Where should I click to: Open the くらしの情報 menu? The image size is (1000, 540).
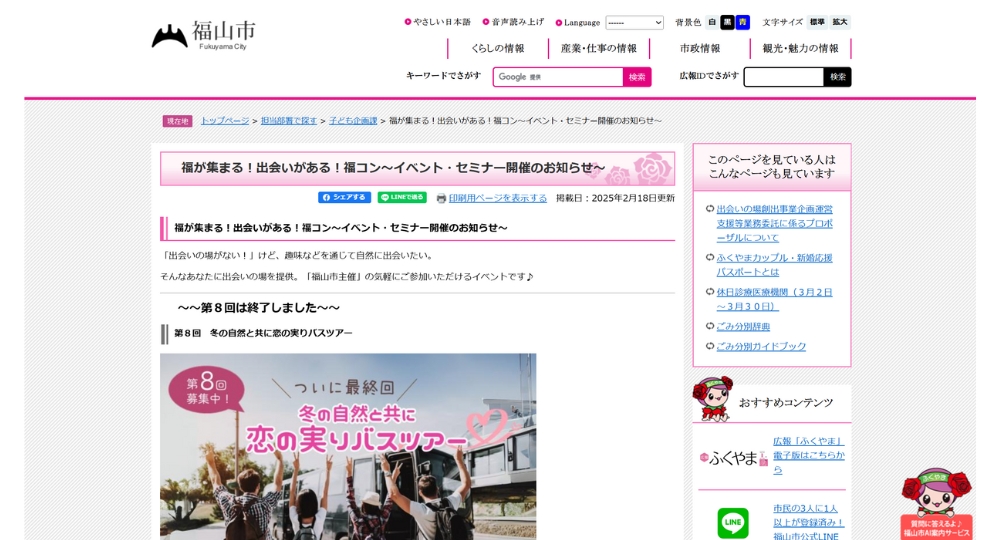[x=497, y=48]
